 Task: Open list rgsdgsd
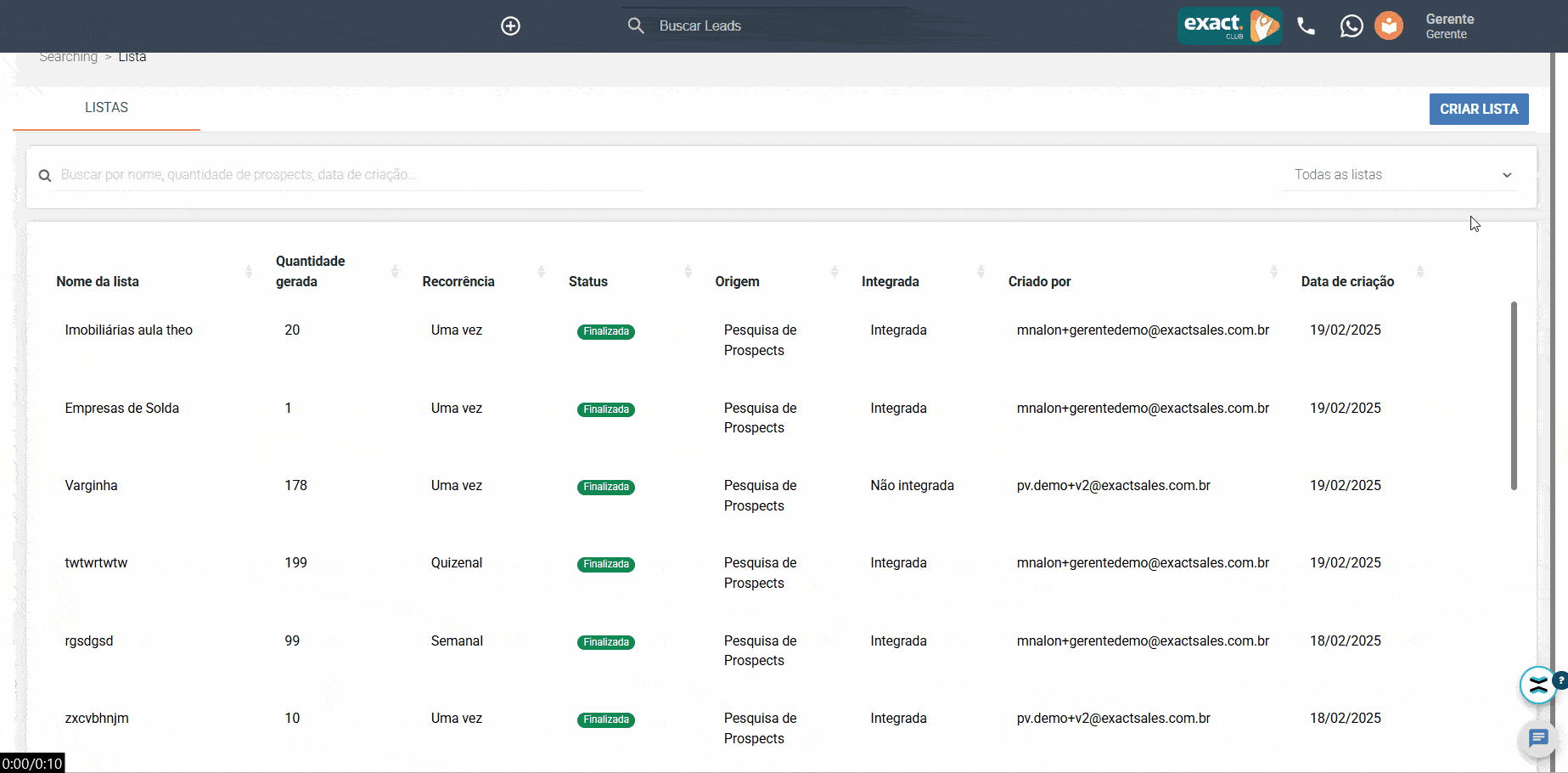pyautogui.click(x=89, y=641)
